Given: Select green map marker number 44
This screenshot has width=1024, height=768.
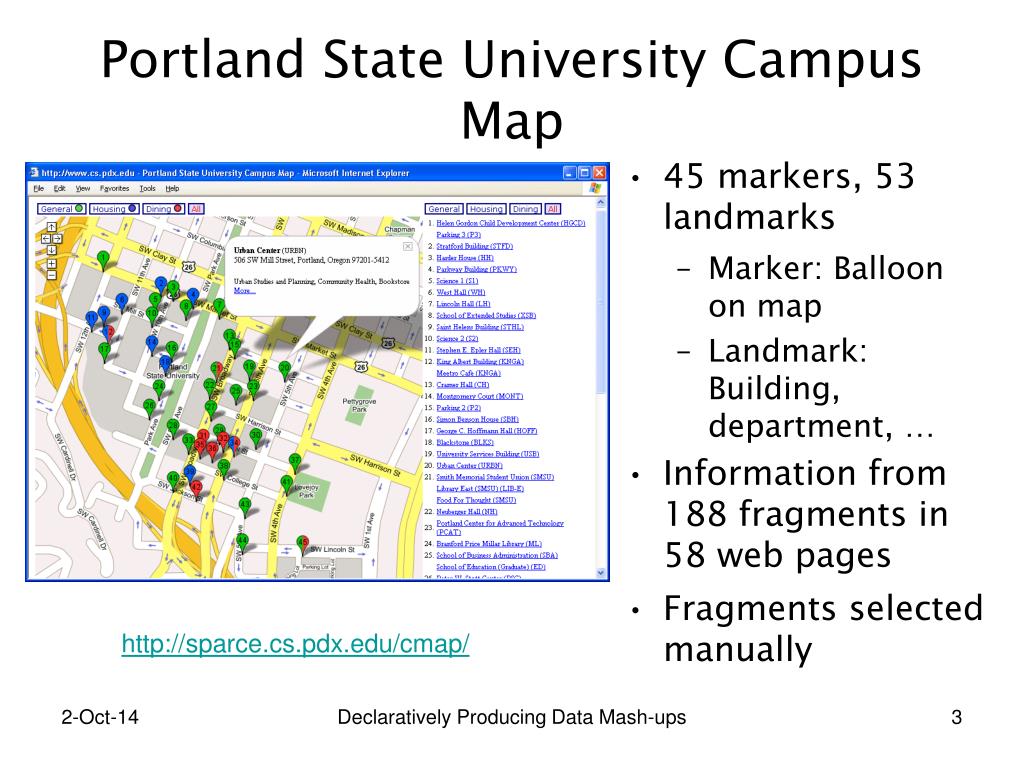Looking at the screenshot, I should 242,543.
